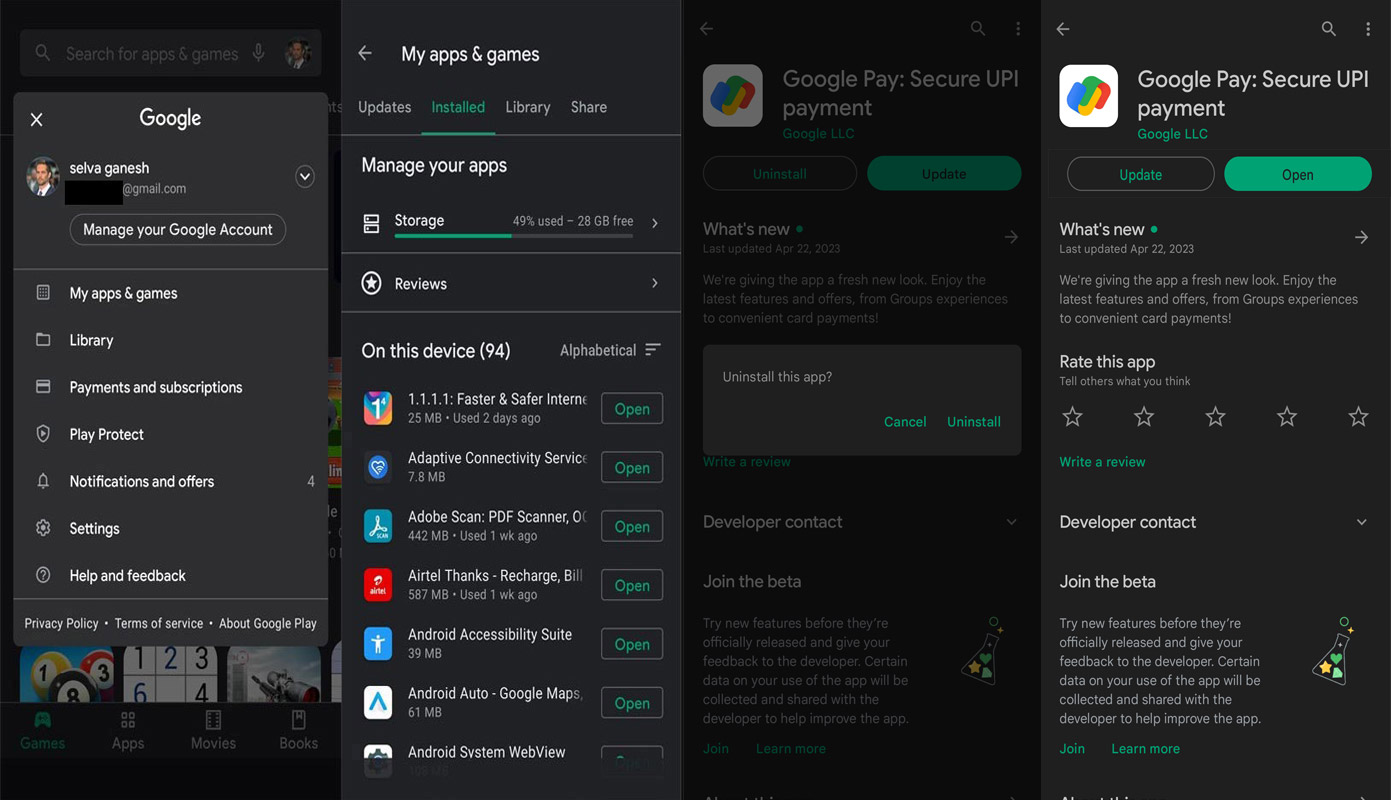Viewport: 1391px width, 800px height.
Task: Select the Share tab
Action: coord(589,107)
